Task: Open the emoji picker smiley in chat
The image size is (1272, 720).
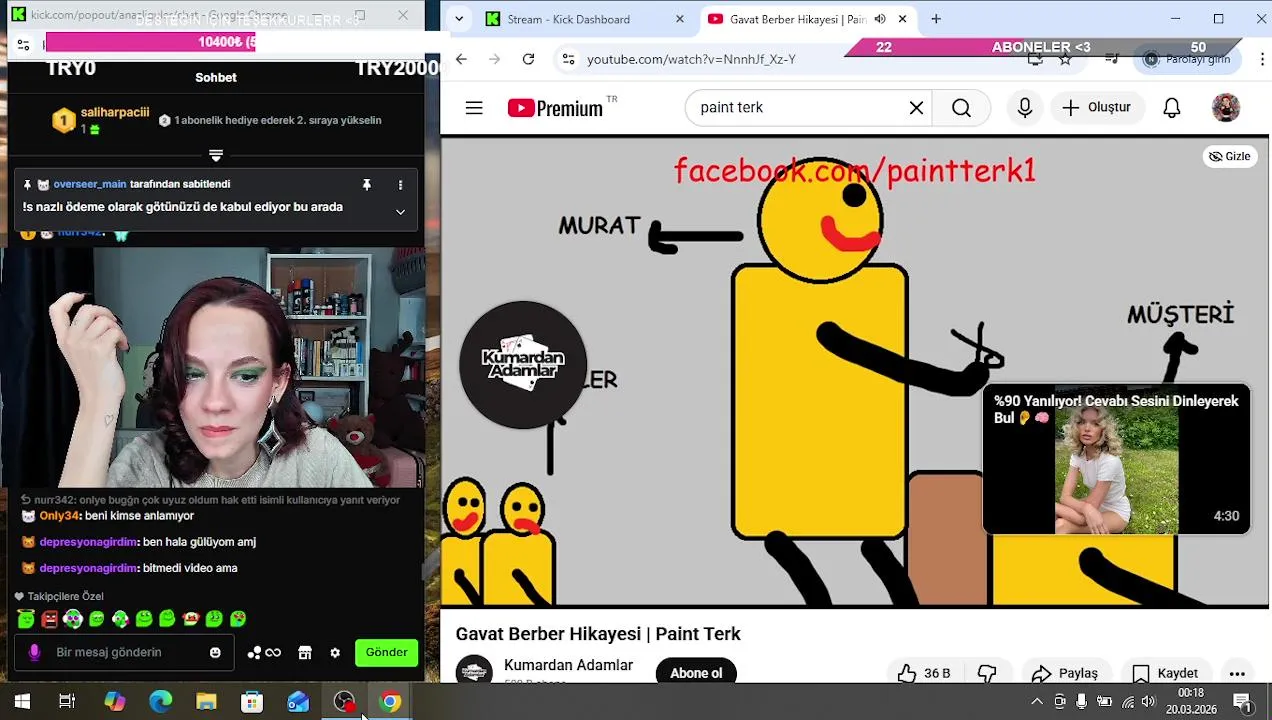Action: (x=215, y=652)
